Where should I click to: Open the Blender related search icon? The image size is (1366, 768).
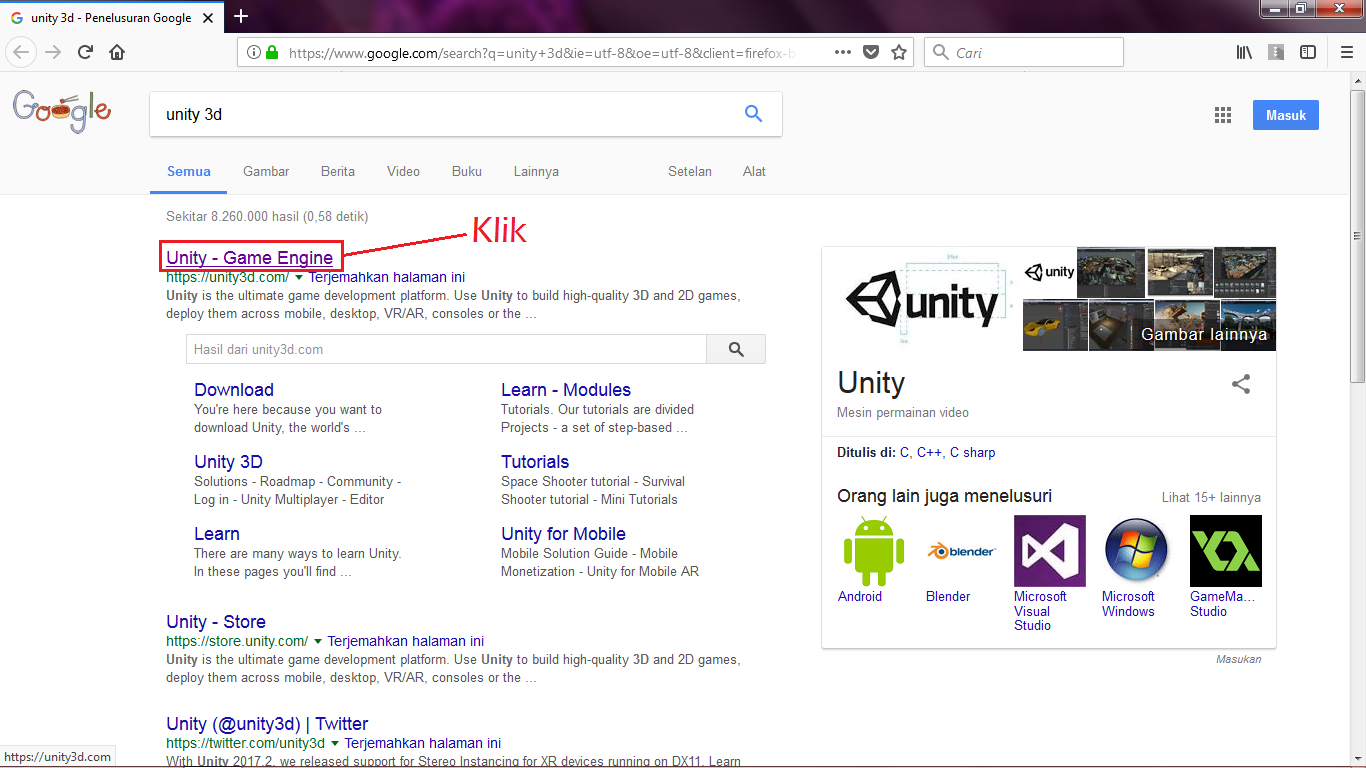[x=961, y=551]
